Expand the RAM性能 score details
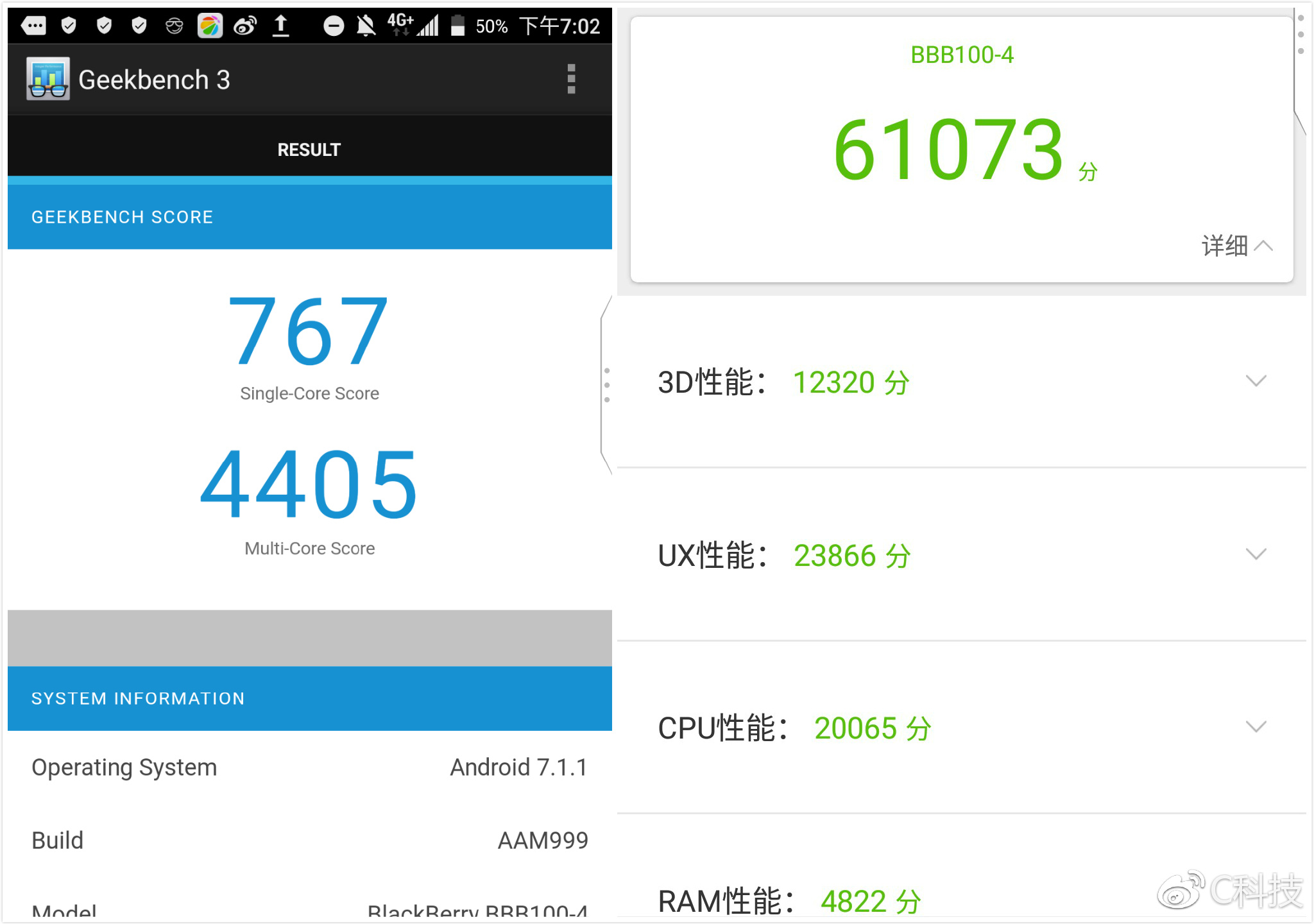The height and width of the screenshot is (924, 1314). coord(1256,898)
